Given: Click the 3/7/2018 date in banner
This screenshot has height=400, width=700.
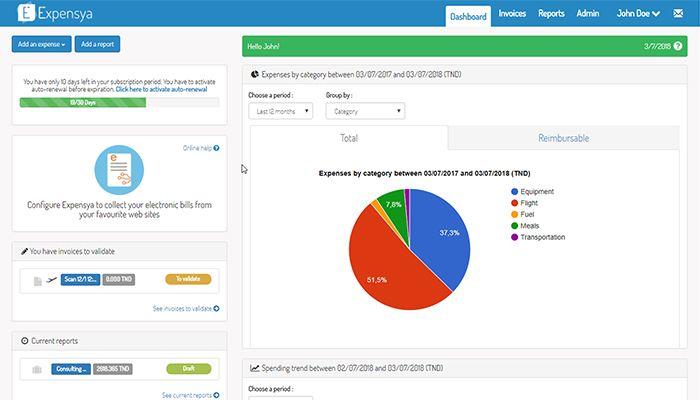Looking at the screenshot, I should coord(657,46).
